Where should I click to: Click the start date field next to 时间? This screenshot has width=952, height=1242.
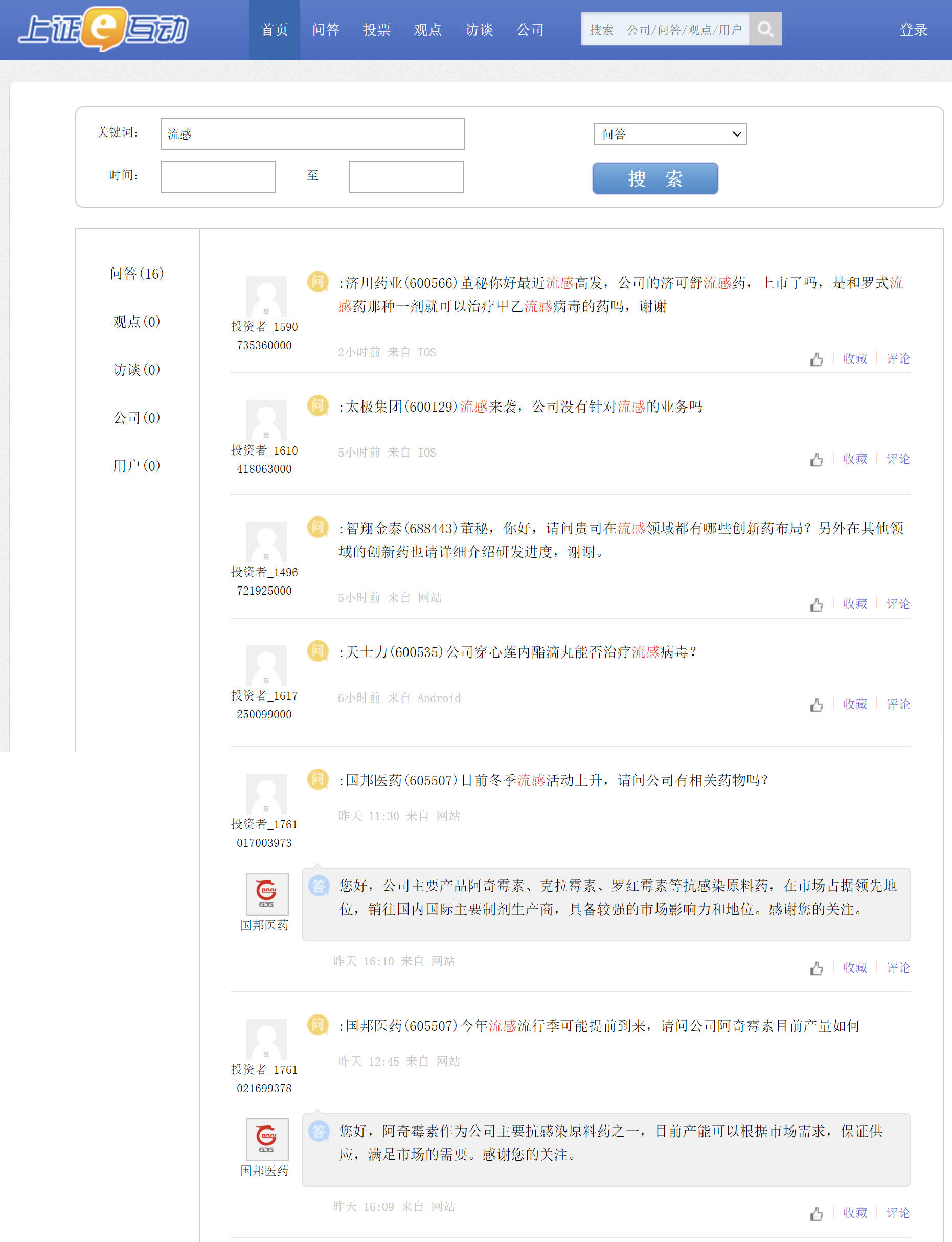tap(218, 176)
